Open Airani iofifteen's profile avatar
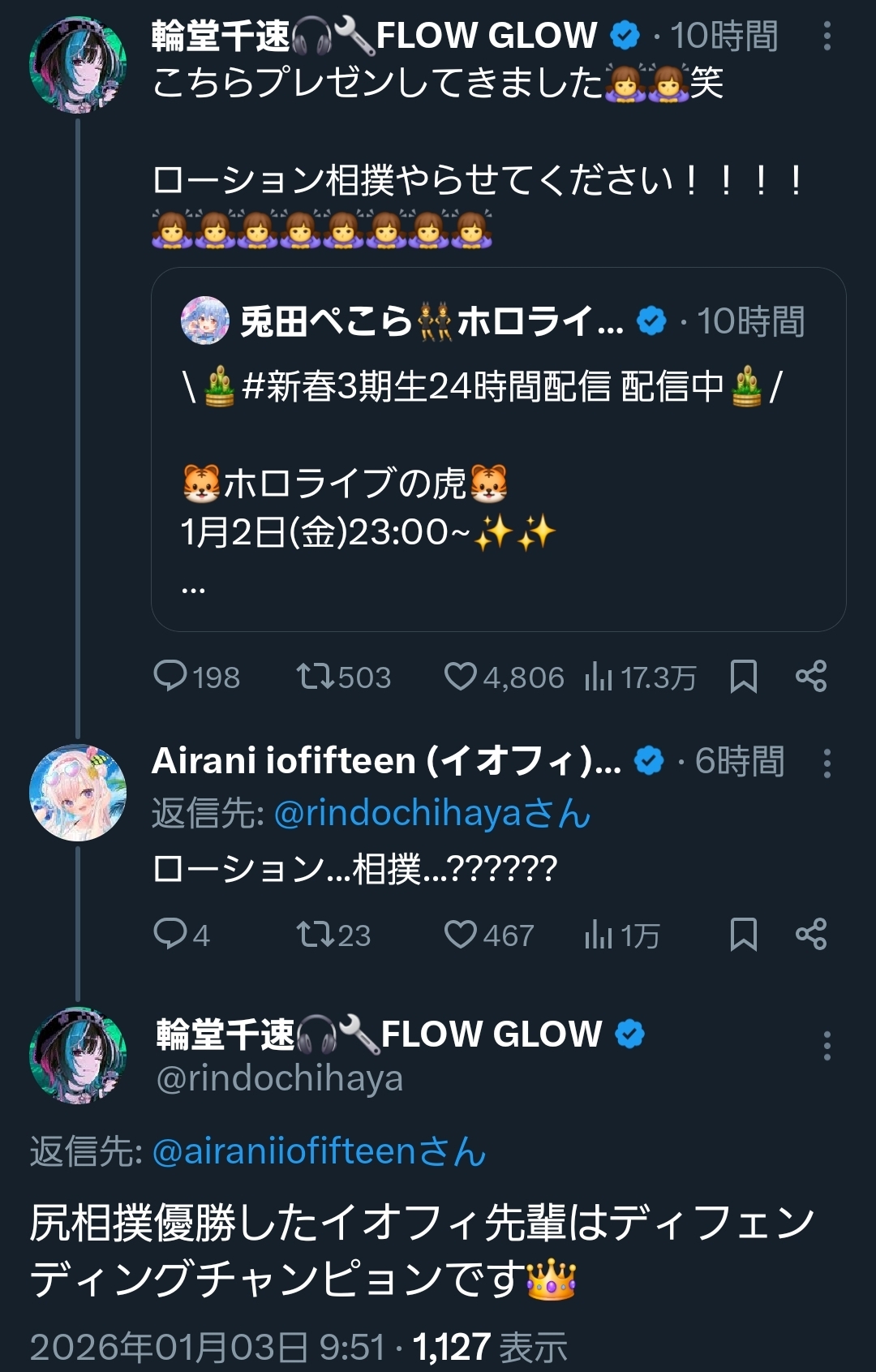 [78, 793]
